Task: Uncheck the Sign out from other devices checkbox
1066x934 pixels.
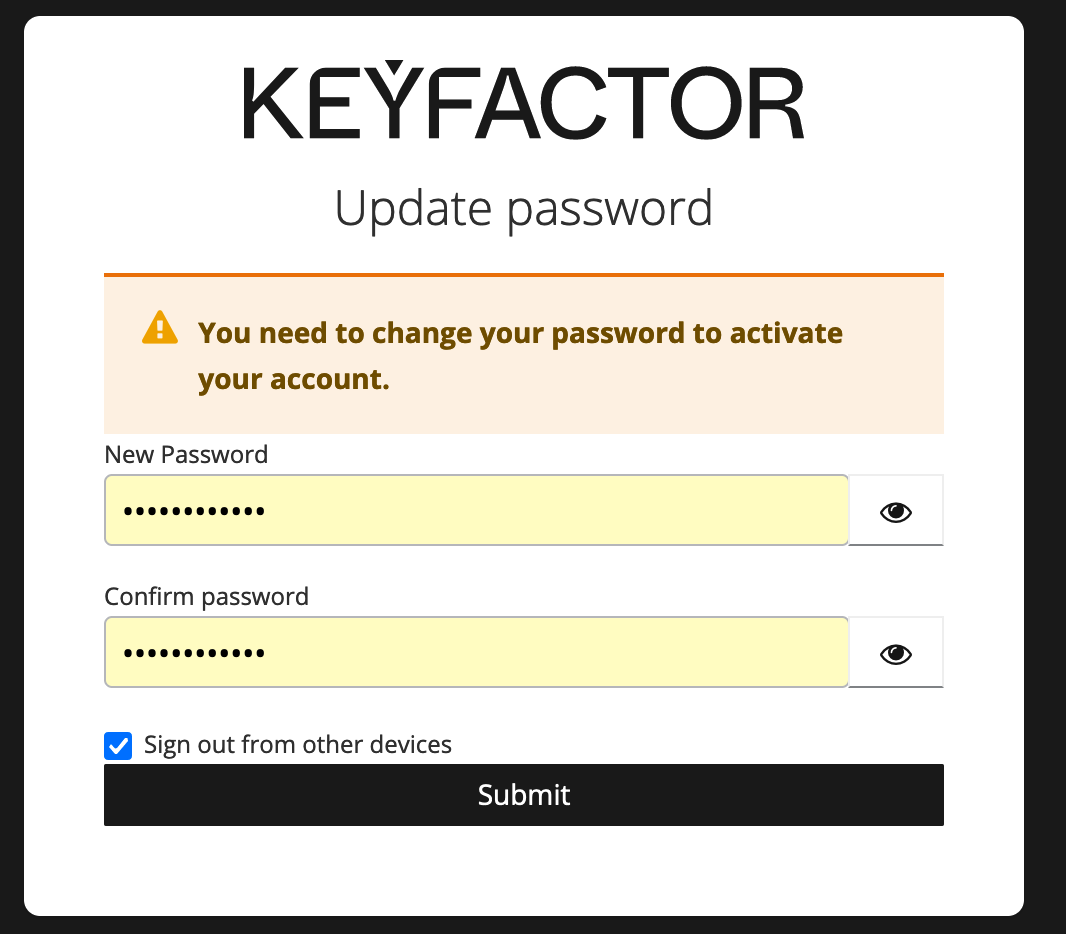Action: click(x=118, y=745)
